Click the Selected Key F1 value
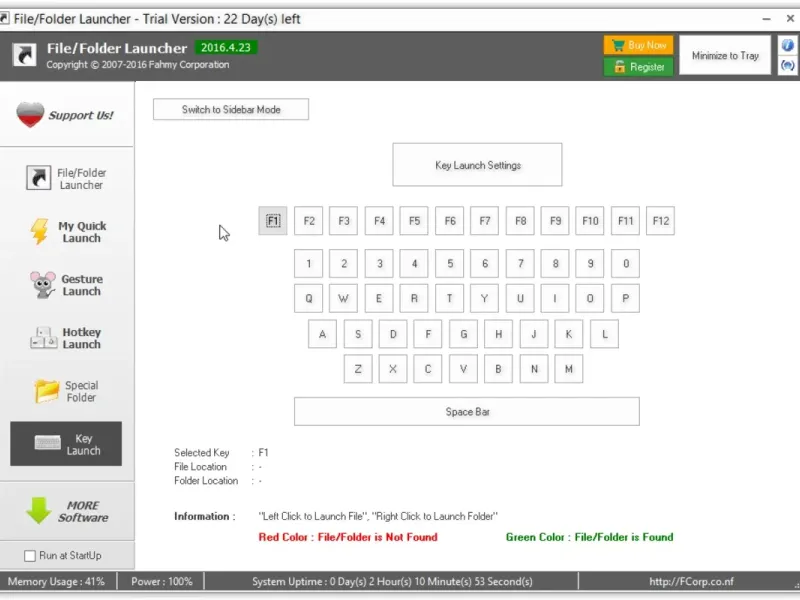Screen dimensions: 800x600 (263, 453)
